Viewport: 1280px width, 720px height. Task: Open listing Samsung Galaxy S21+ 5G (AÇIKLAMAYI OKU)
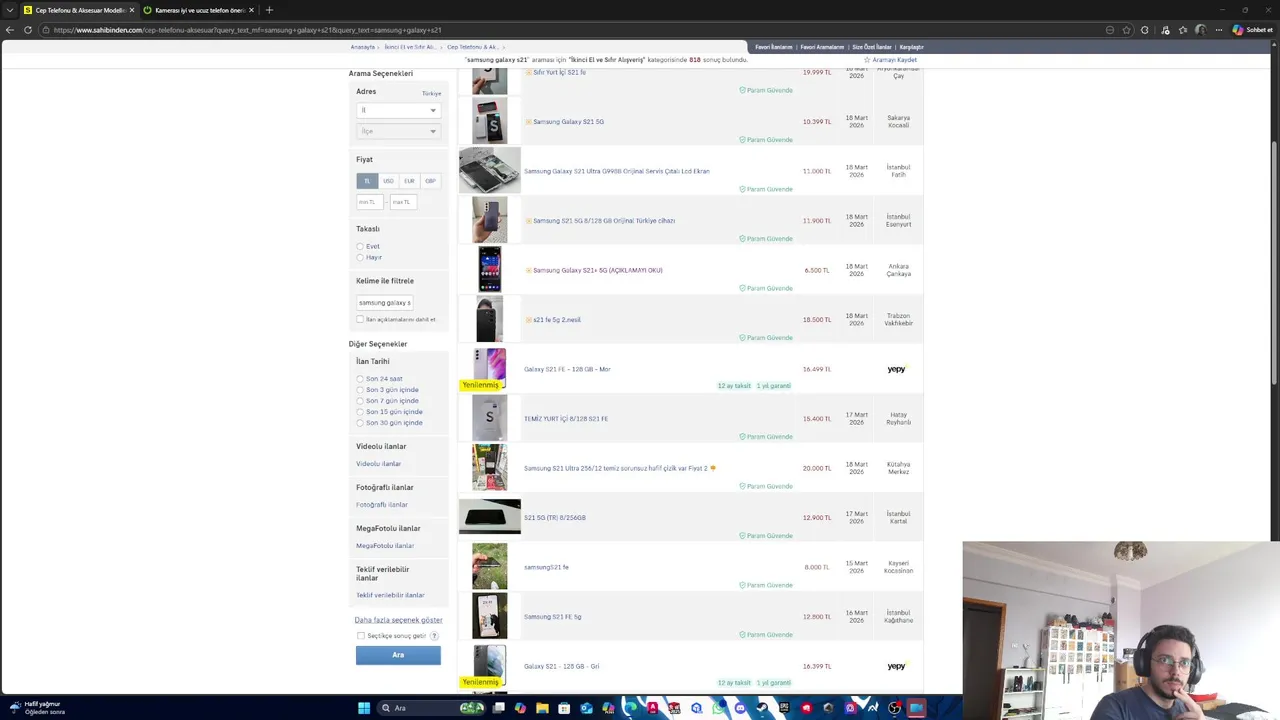tap(597, 270)
